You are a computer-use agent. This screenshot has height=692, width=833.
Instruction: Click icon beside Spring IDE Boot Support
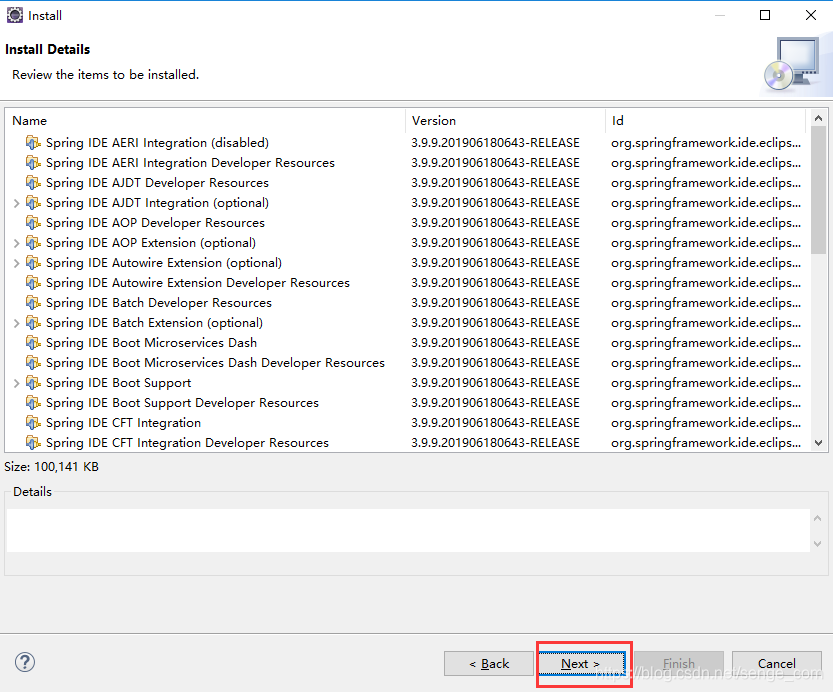(x=33, y=382)
